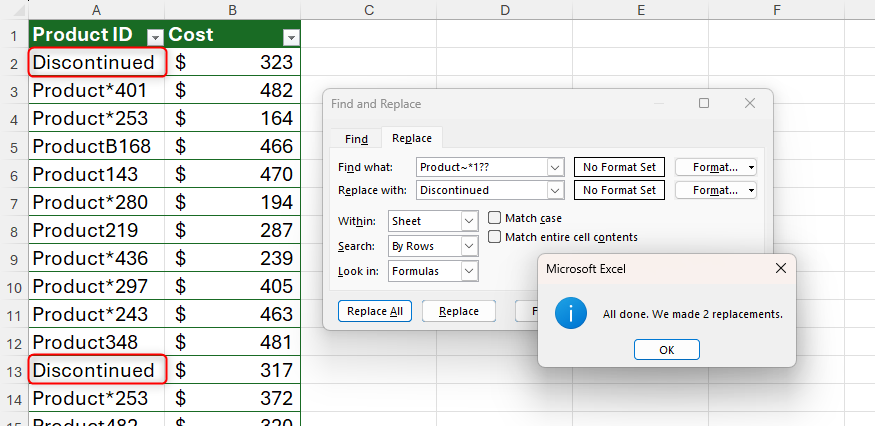Image resolution: width=875 pixels, height=426 pixels.
Task: Select the Replace tab
Action: tap(412, 138)
